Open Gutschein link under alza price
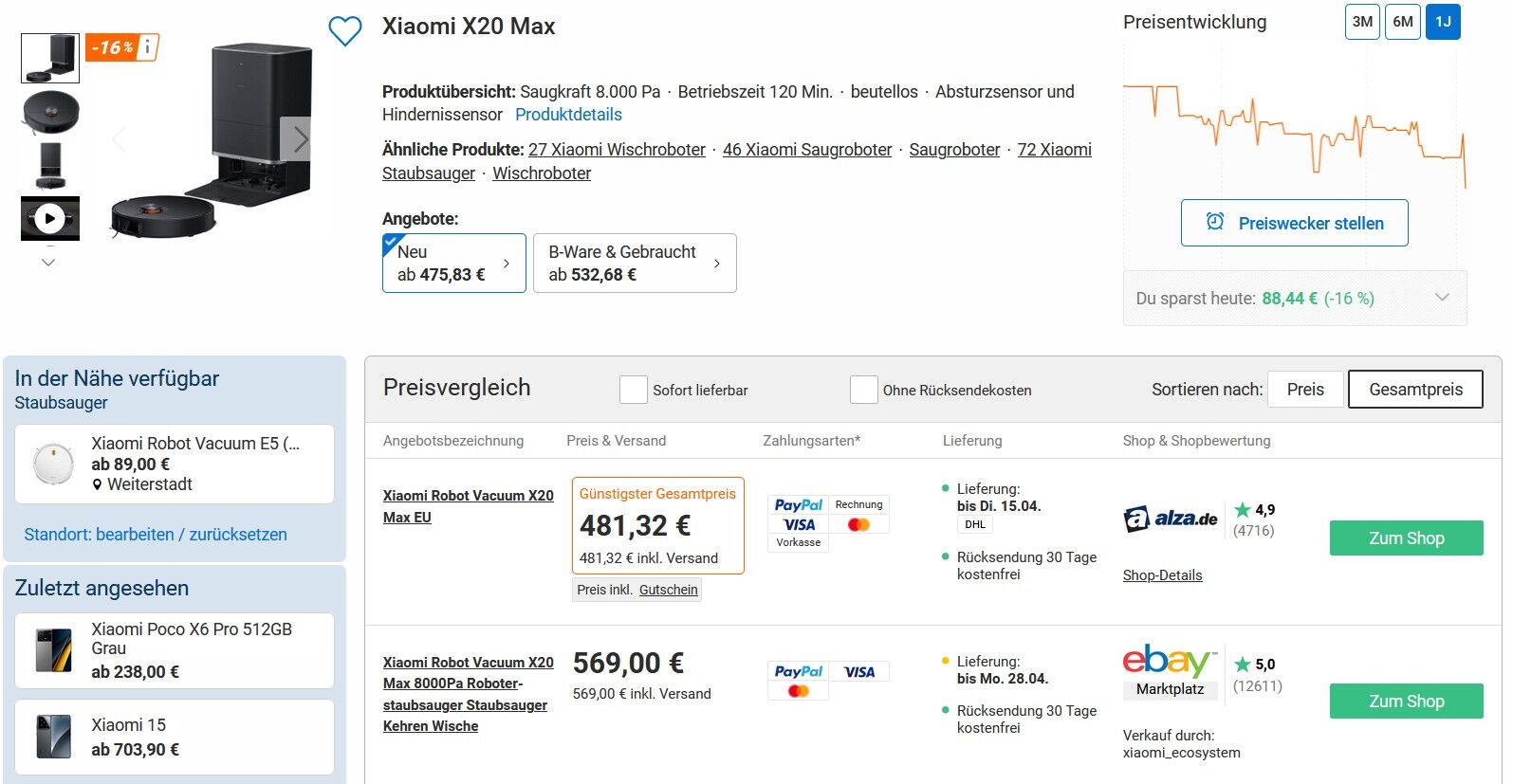The height and width of the screenshot is (784, 1513). pyautogui.click(x=668, y=590)
